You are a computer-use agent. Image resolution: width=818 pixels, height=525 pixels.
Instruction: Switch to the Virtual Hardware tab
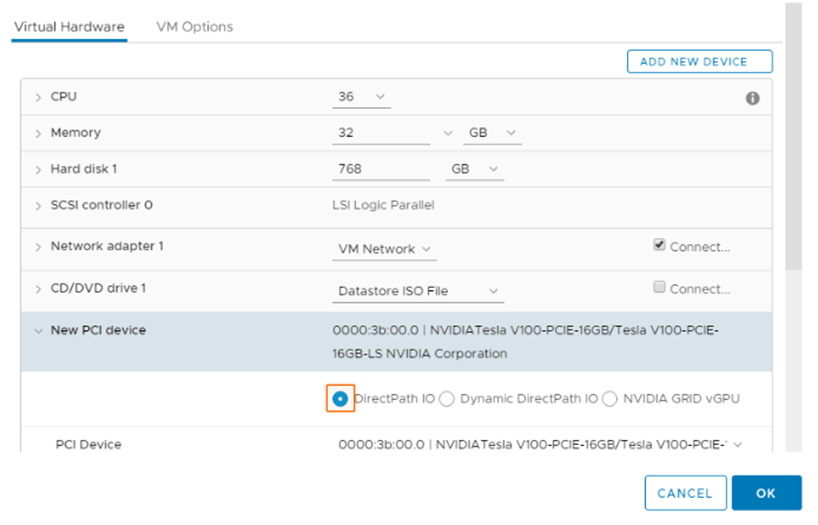(68, 27)
